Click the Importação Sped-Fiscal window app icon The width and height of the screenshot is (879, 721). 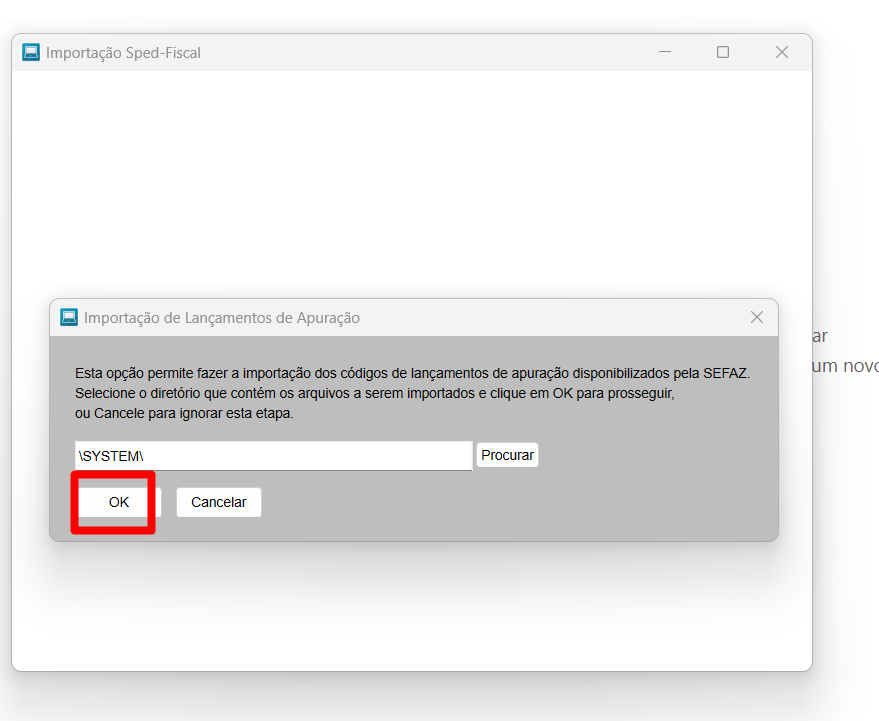click(31, 52)
